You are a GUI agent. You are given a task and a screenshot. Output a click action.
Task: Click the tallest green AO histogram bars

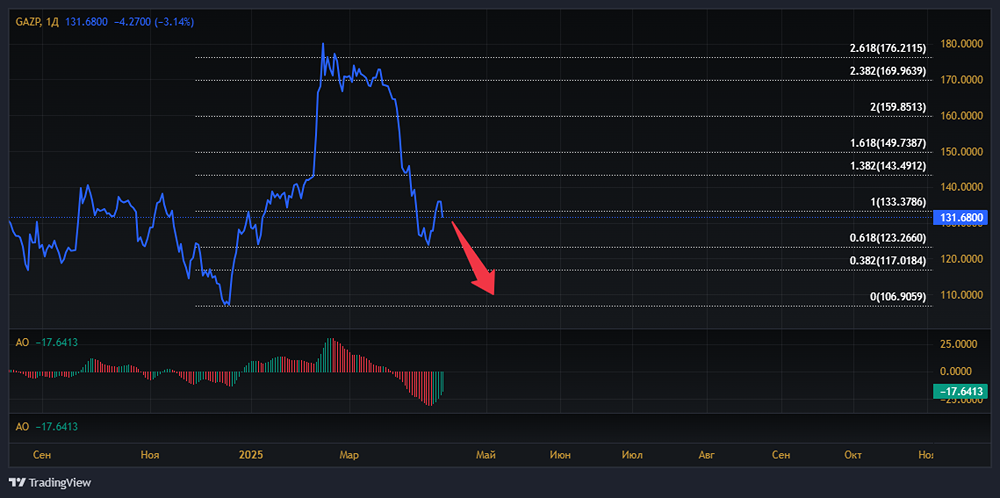point(330,355)
